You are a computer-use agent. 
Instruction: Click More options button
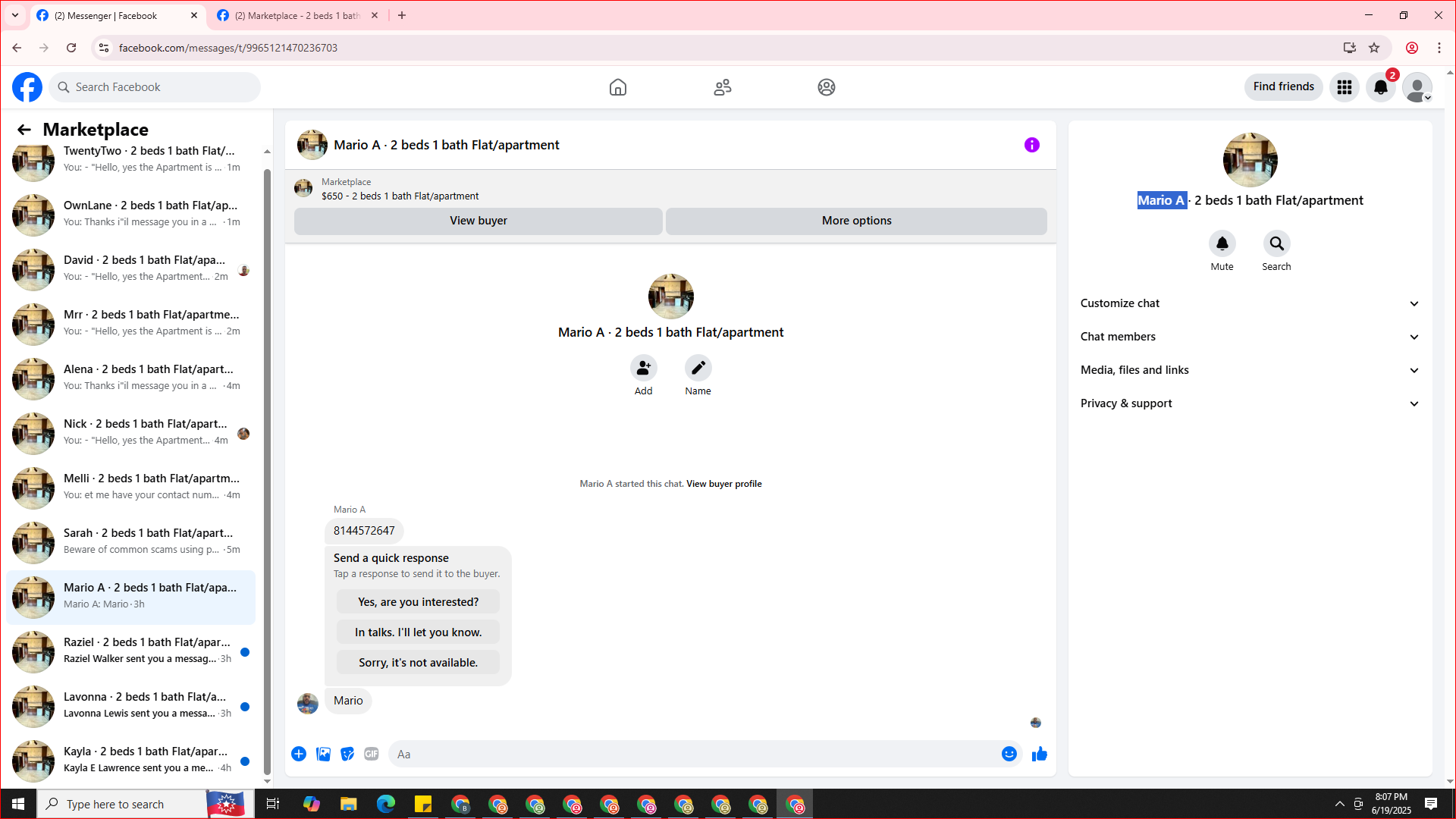pyautogui.click(x=857, y=221)
